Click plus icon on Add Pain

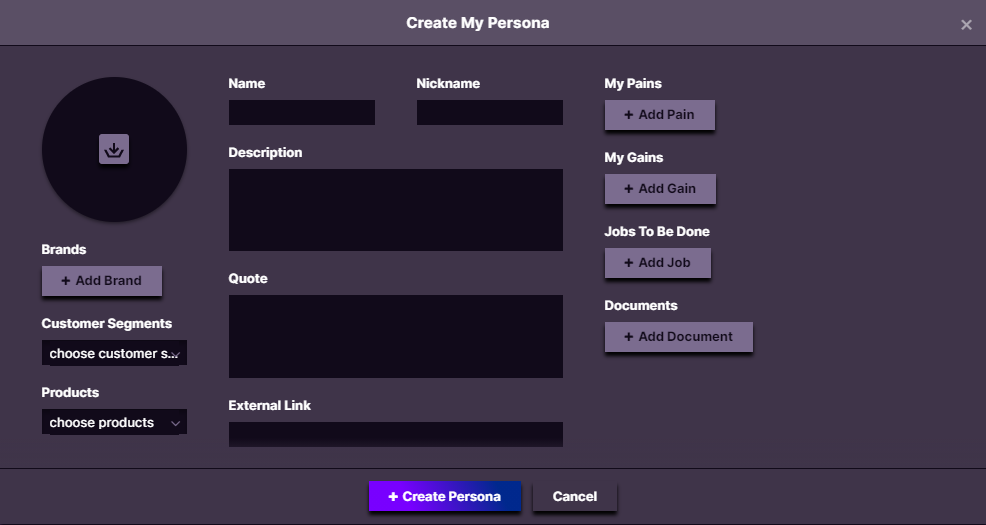tap(628, 115)
